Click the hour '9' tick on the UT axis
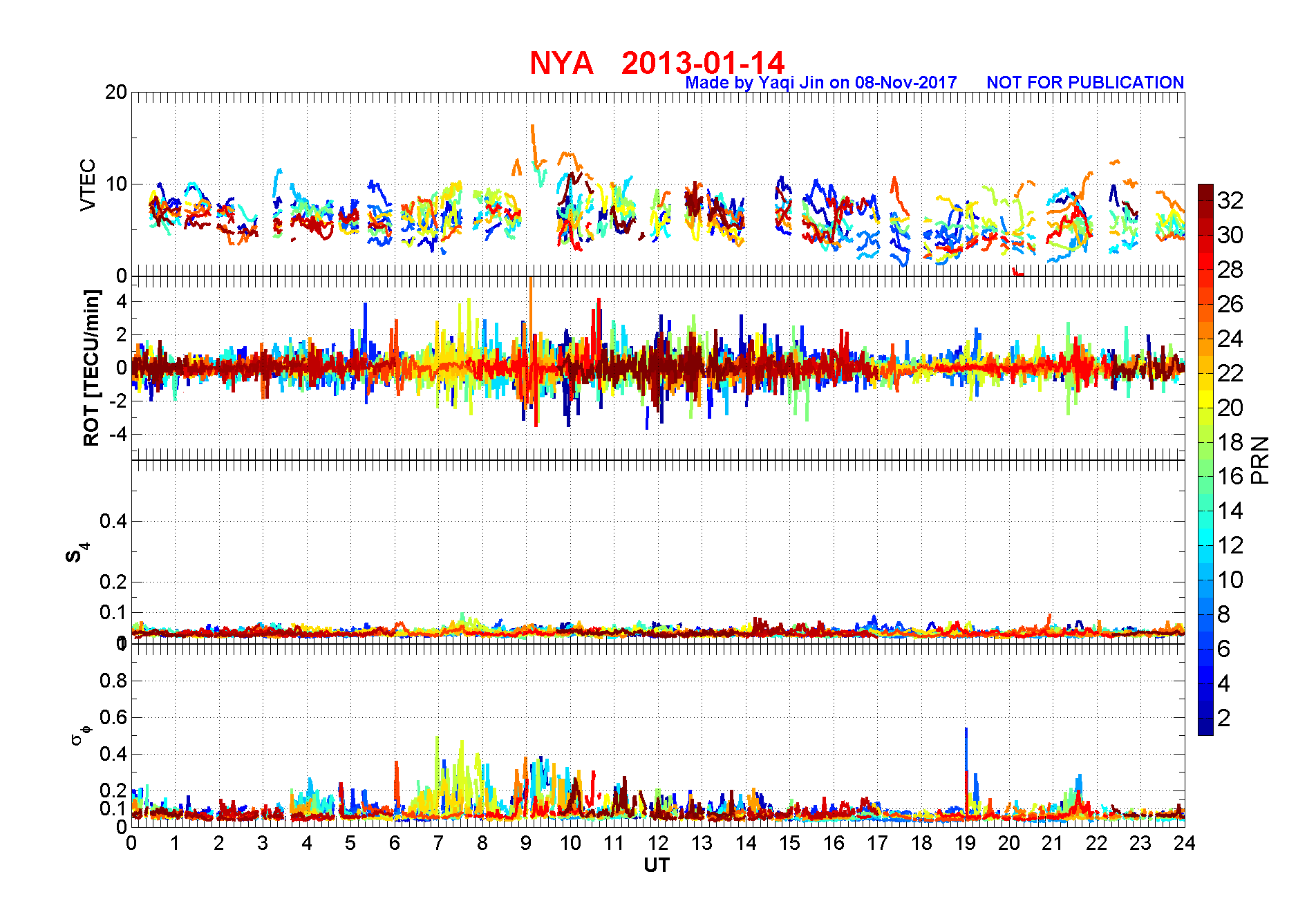 pos(526,843)
